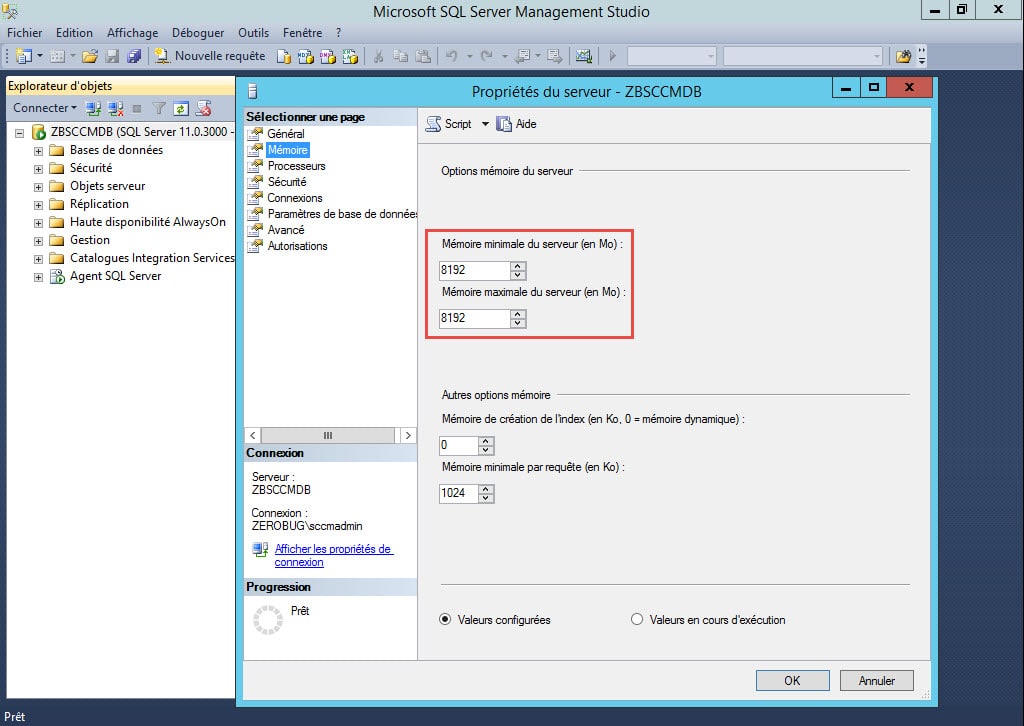Viewport: 1024px width, 726px height.
Task: Click OK to apply server properties
Action: click(792, 680)
